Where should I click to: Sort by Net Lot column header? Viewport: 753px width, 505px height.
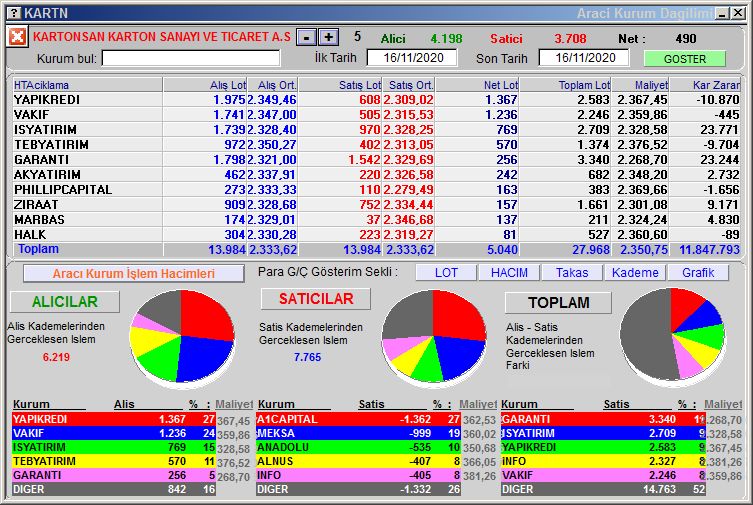(x=477, y=85)
